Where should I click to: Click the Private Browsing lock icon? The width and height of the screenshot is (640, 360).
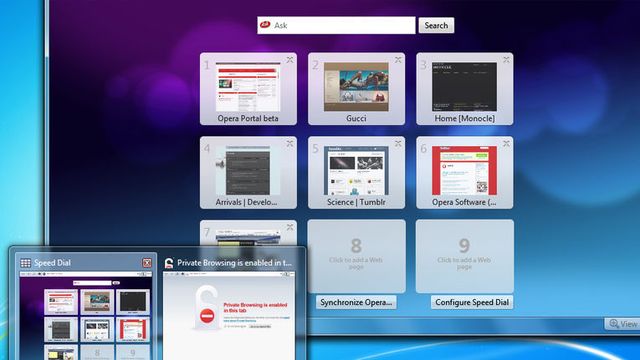[169, 263]
